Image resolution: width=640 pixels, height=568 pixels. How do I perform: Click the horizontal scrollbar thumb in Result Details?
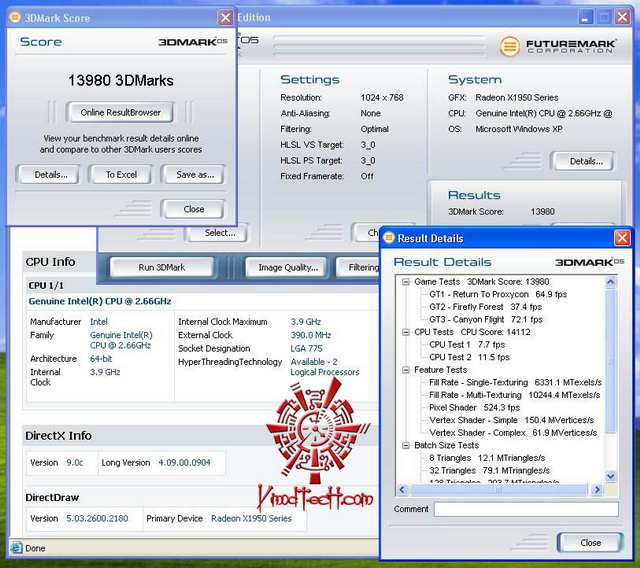coord(499,490)
